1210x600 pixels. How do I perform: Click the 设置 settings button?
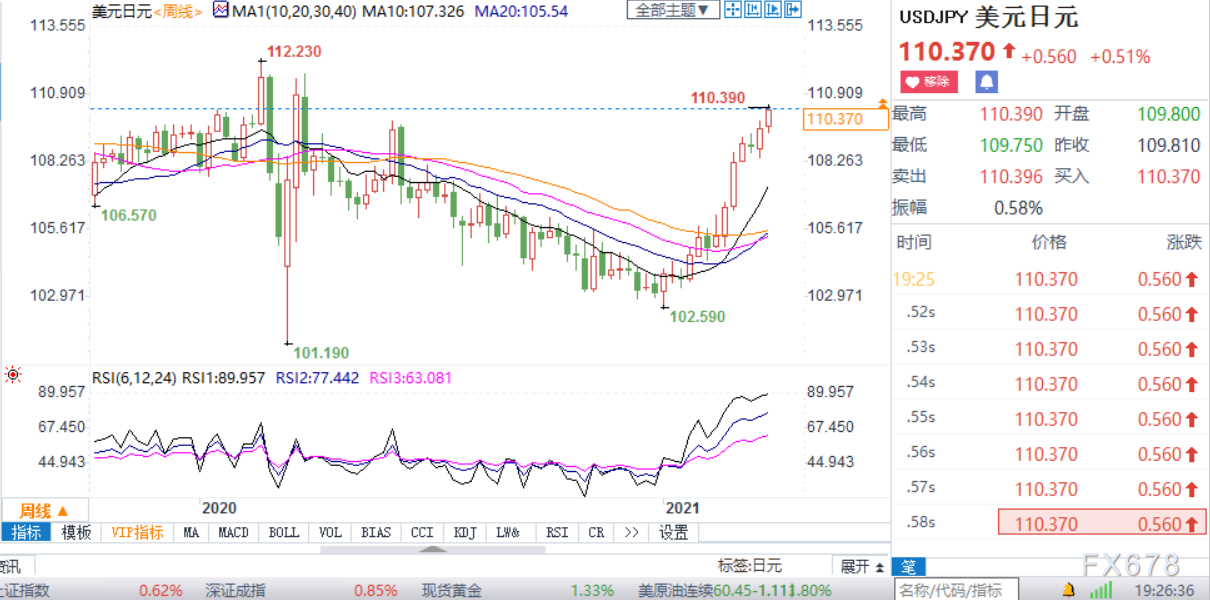pyautogui.click(x=673, y=532)
